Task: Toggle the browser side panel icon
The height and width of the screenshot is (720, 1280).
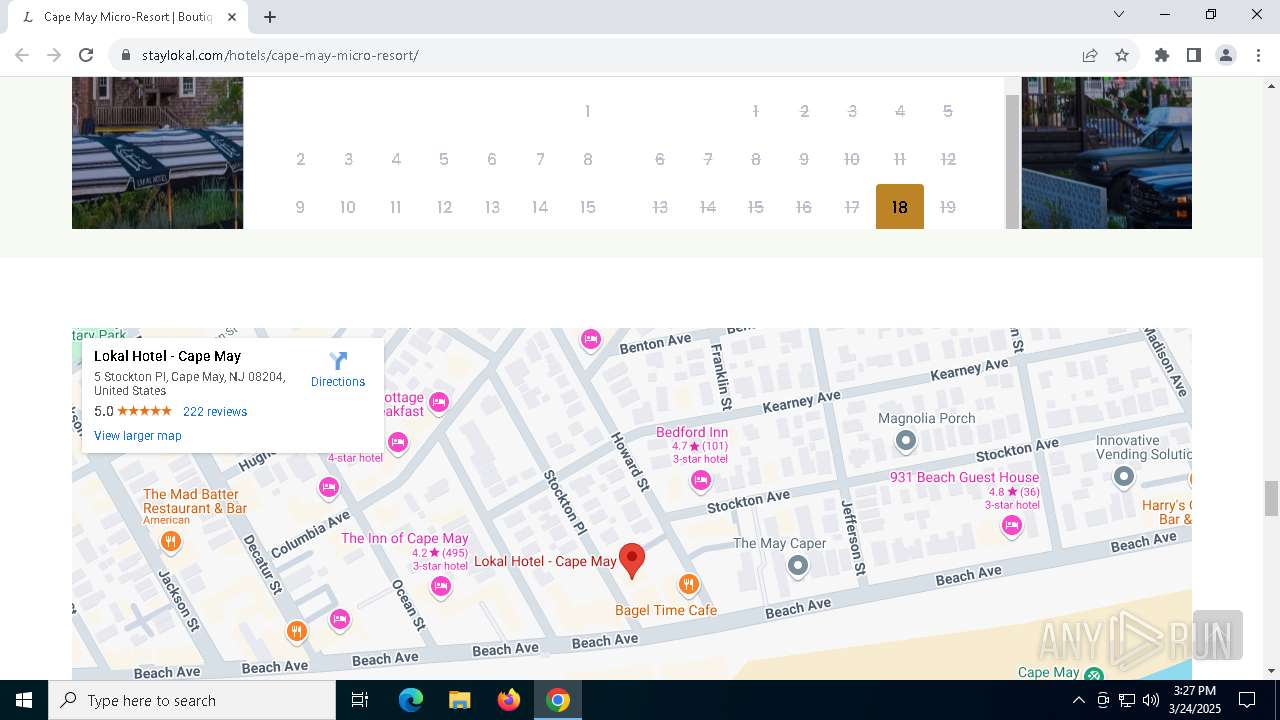Action: click(1194, 55)
